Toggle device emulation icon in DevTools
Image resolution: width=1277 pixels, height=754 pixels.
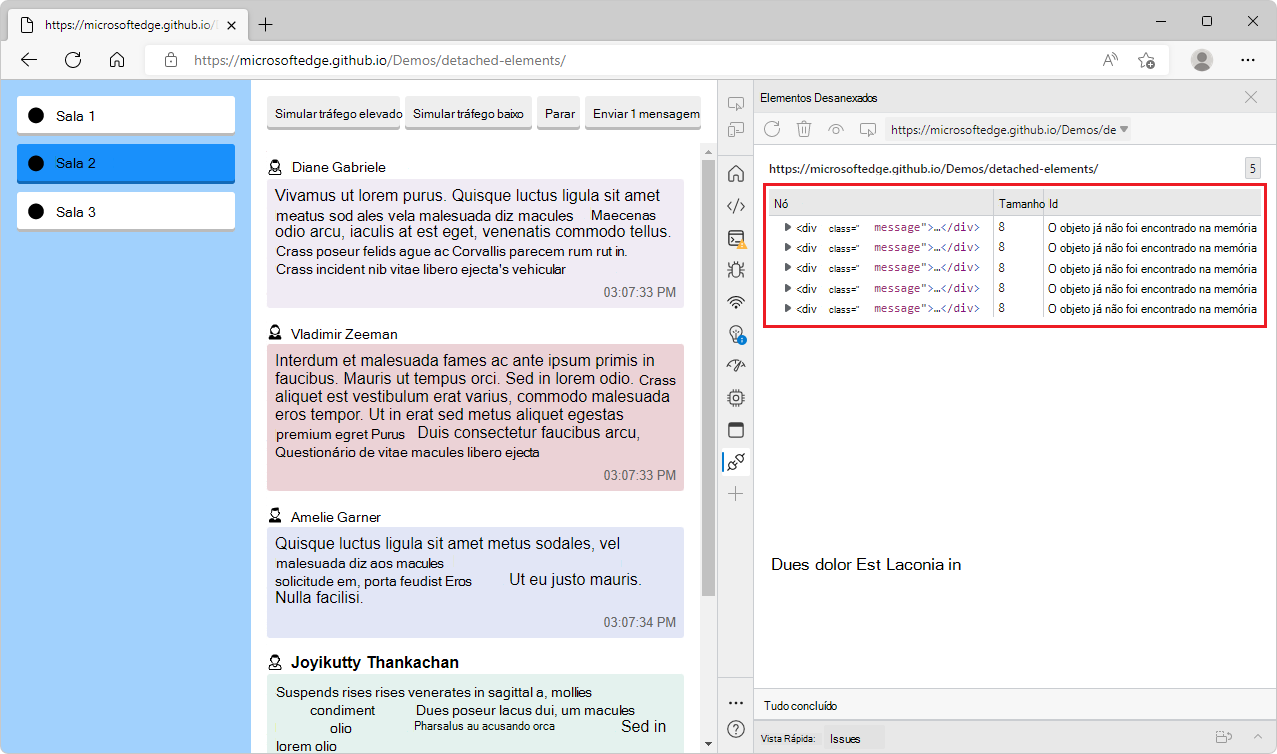tap(736, 130)
